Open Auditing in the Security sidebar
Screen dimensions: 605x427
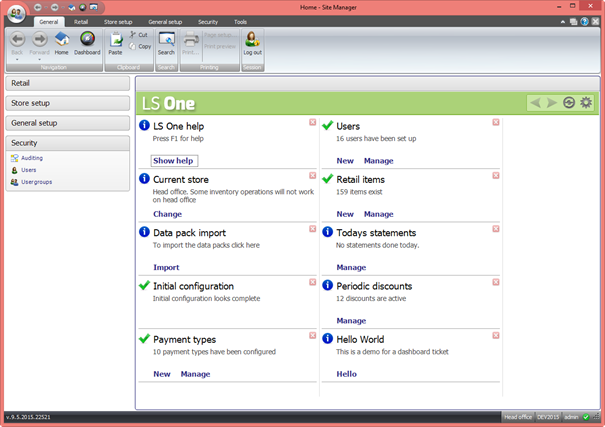(27, 158)
